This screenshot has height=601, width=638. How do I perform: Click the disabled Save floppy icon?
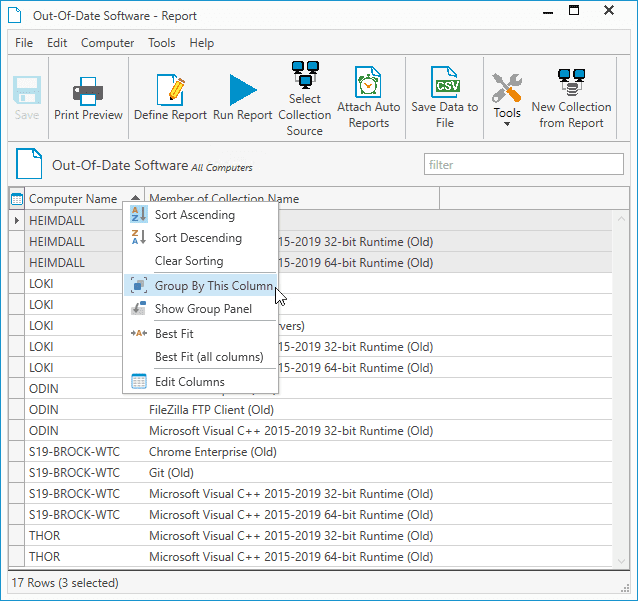pyautogui.click(x=27, y=90)
